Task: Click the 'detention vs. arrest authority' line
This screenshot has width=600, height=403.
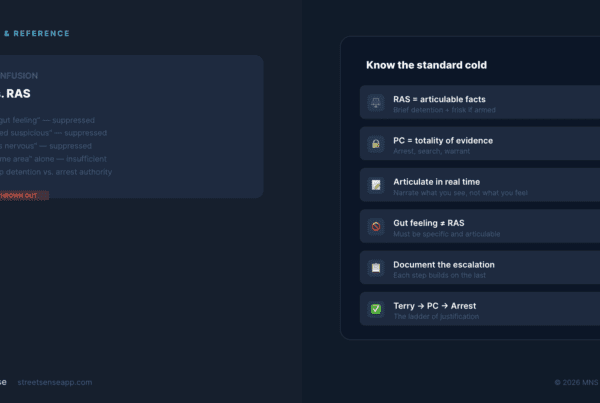Action: coord(58,171)
